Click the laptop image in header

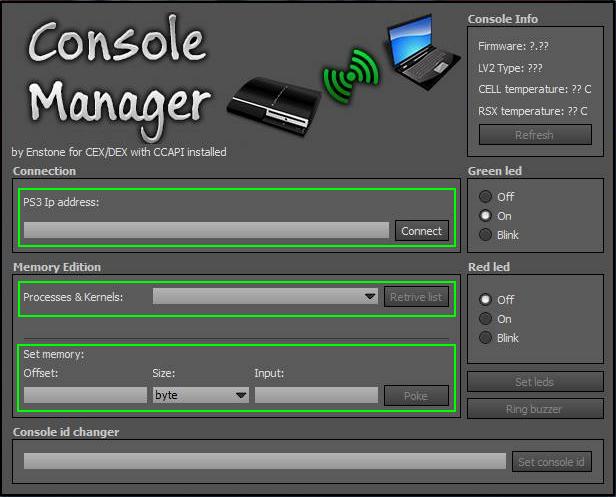pyautogui.click(x=422, y=52)
